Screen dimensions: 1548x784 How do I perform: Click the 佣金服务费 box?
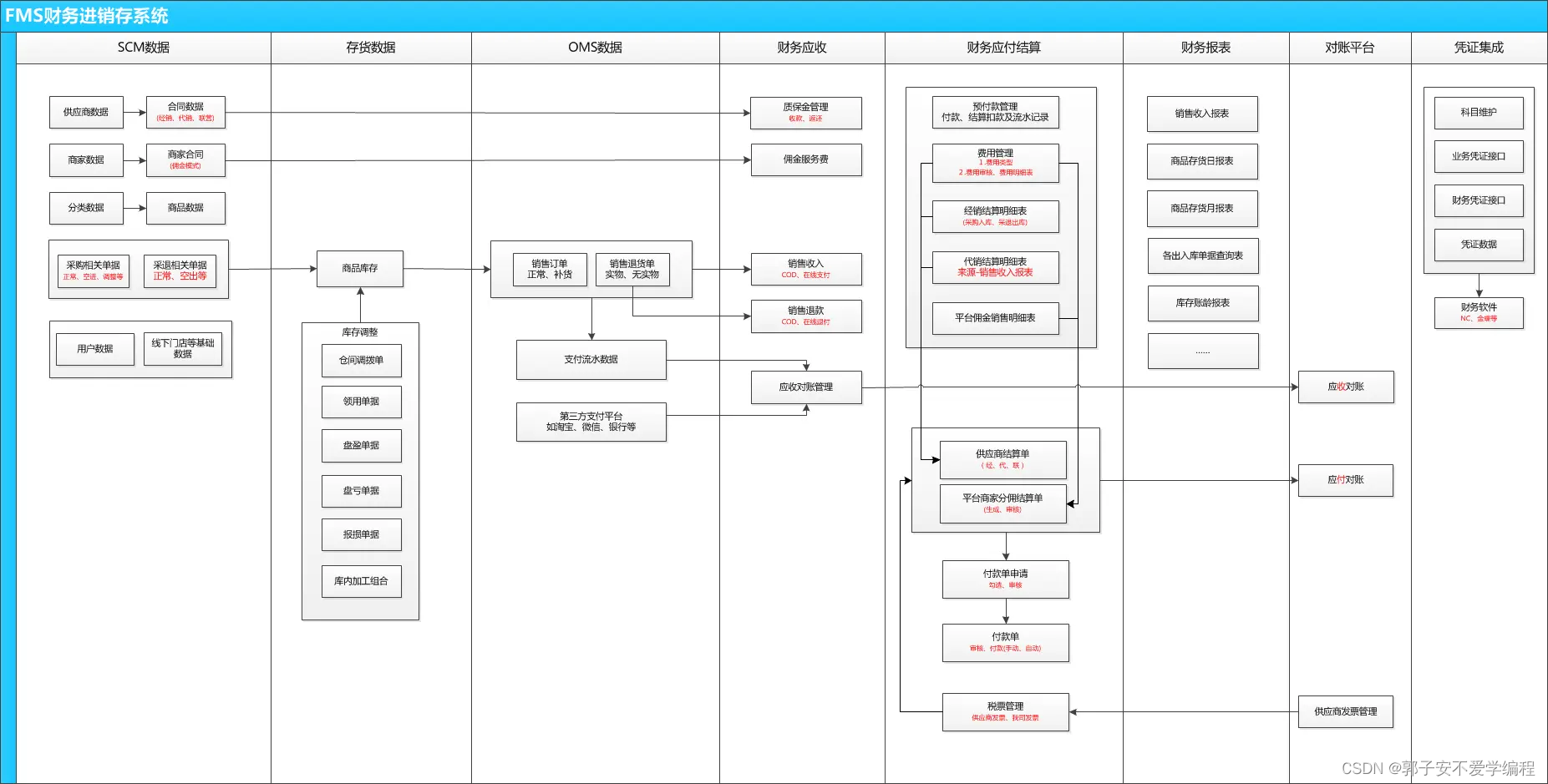click(x=806, y=159)
